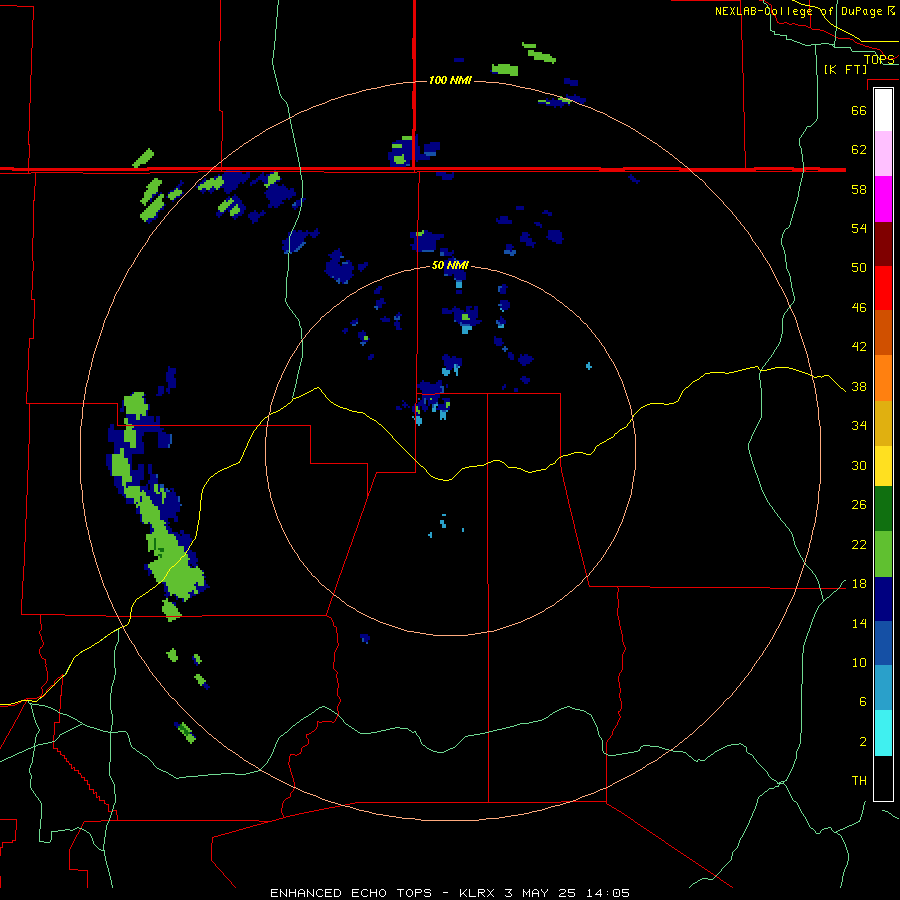
Task: Click the "3 MAY 25" date in the caption
Action: 541,893
